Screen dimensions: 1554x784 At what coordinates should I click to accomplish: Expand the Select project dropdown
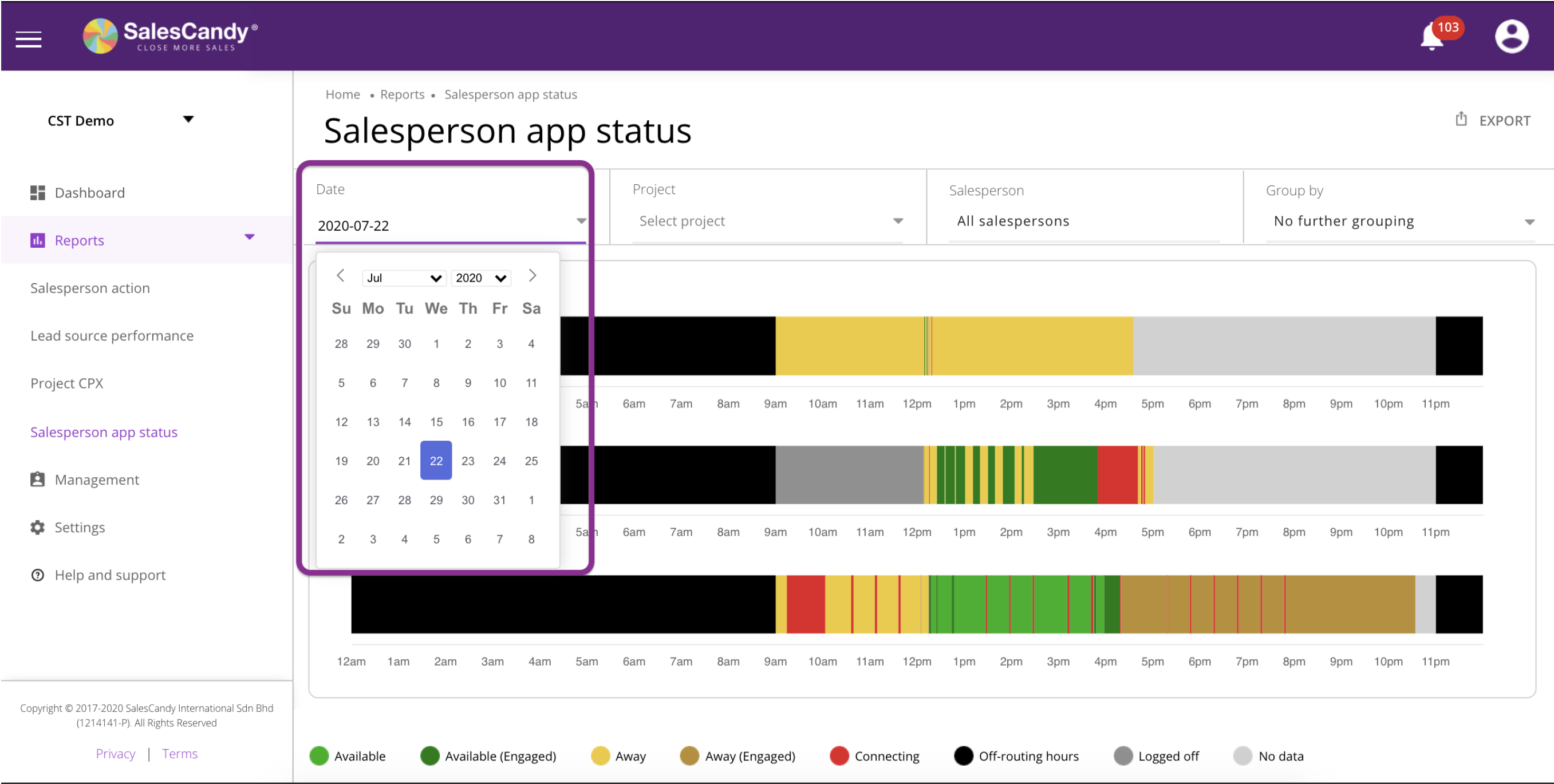767,221
